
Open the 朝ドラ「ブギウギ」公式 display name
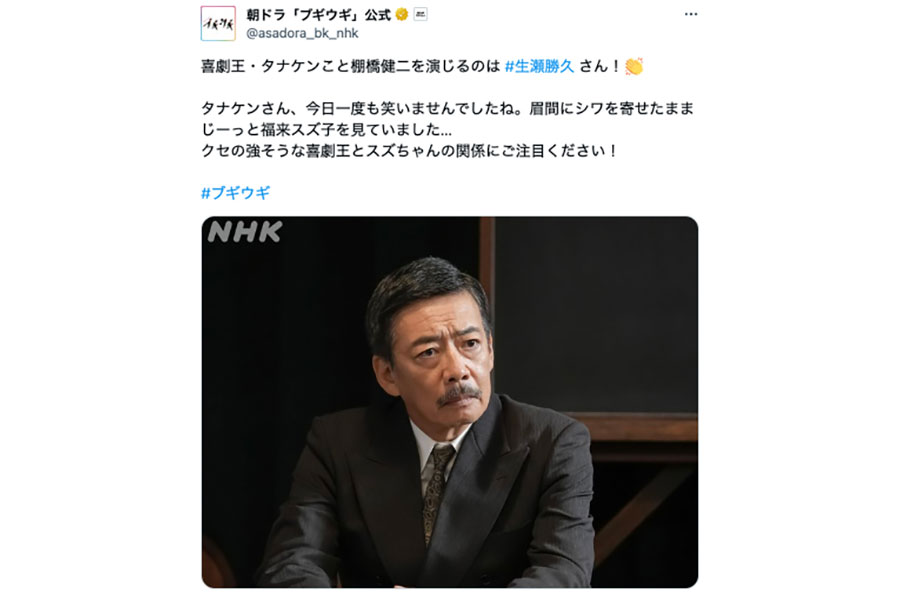[319, 15]
